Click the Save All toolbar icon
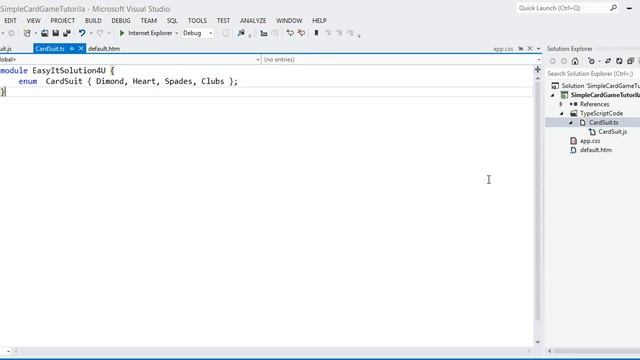This screenshot has height=360, width=640. [x=67, y=33]
